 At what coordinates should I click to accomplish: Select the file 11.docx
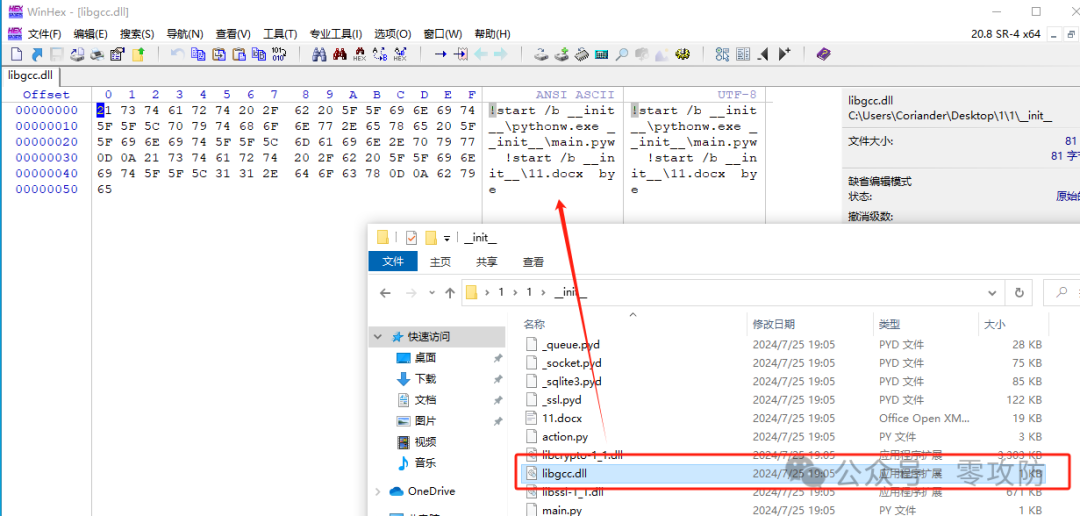point(562,417)
